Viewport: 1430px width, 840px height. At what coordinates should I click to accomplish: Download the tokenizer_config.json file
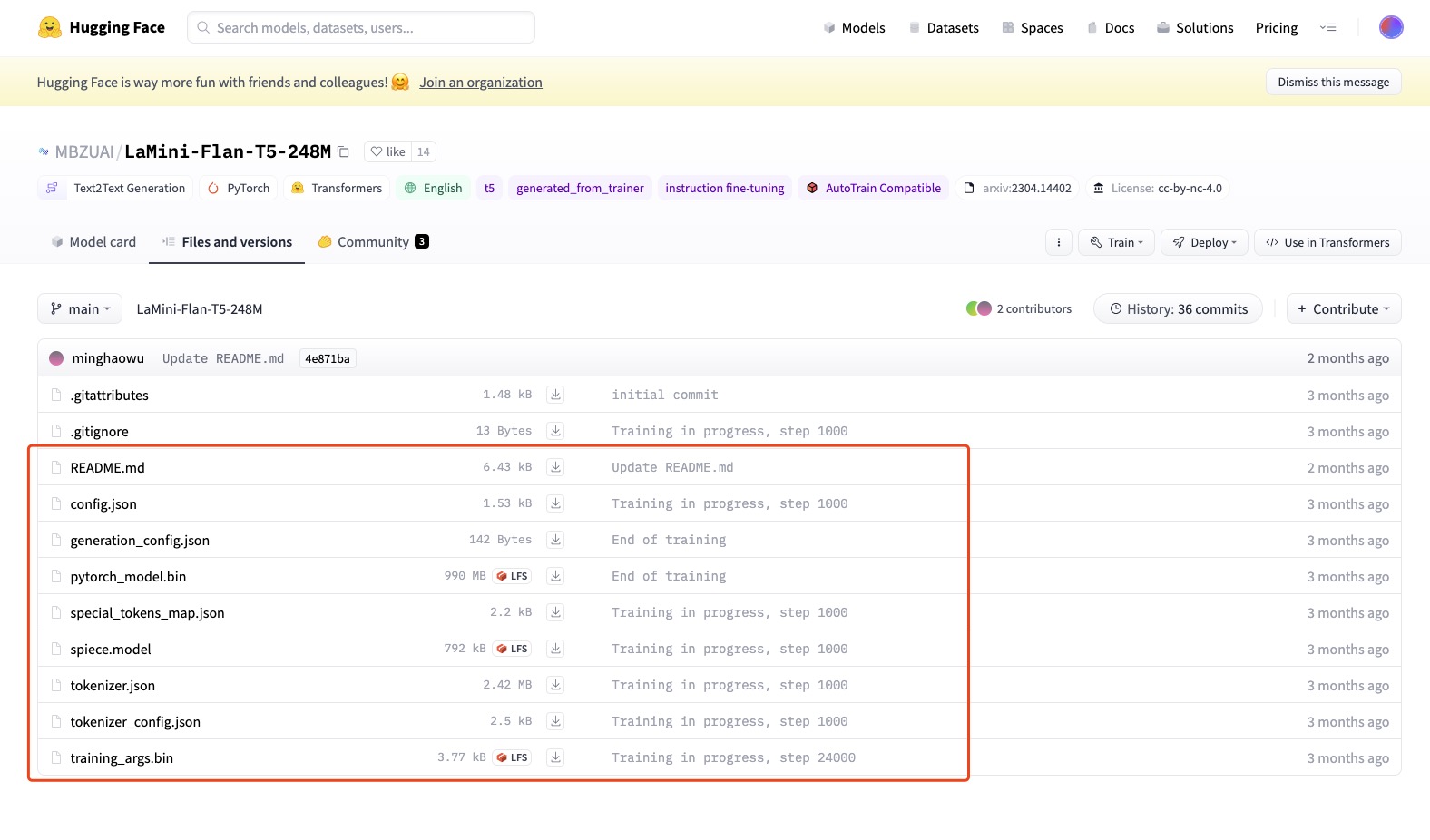[556, 721]
